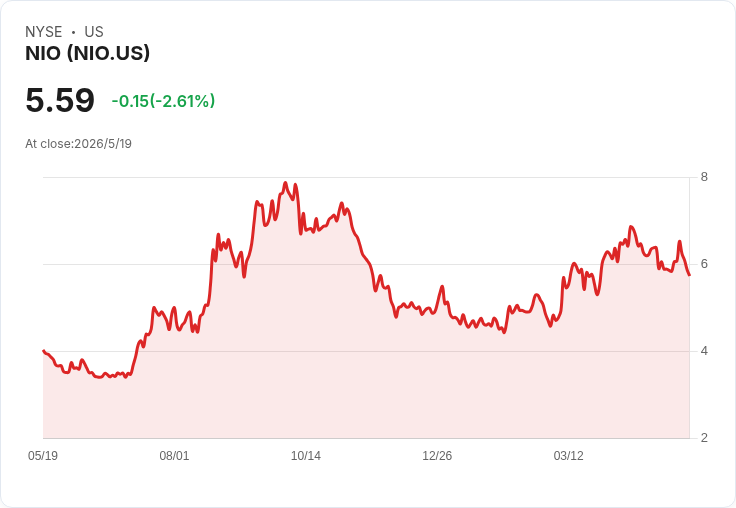
Task: Click the shaded area under the price line
Action: [366, 376]
